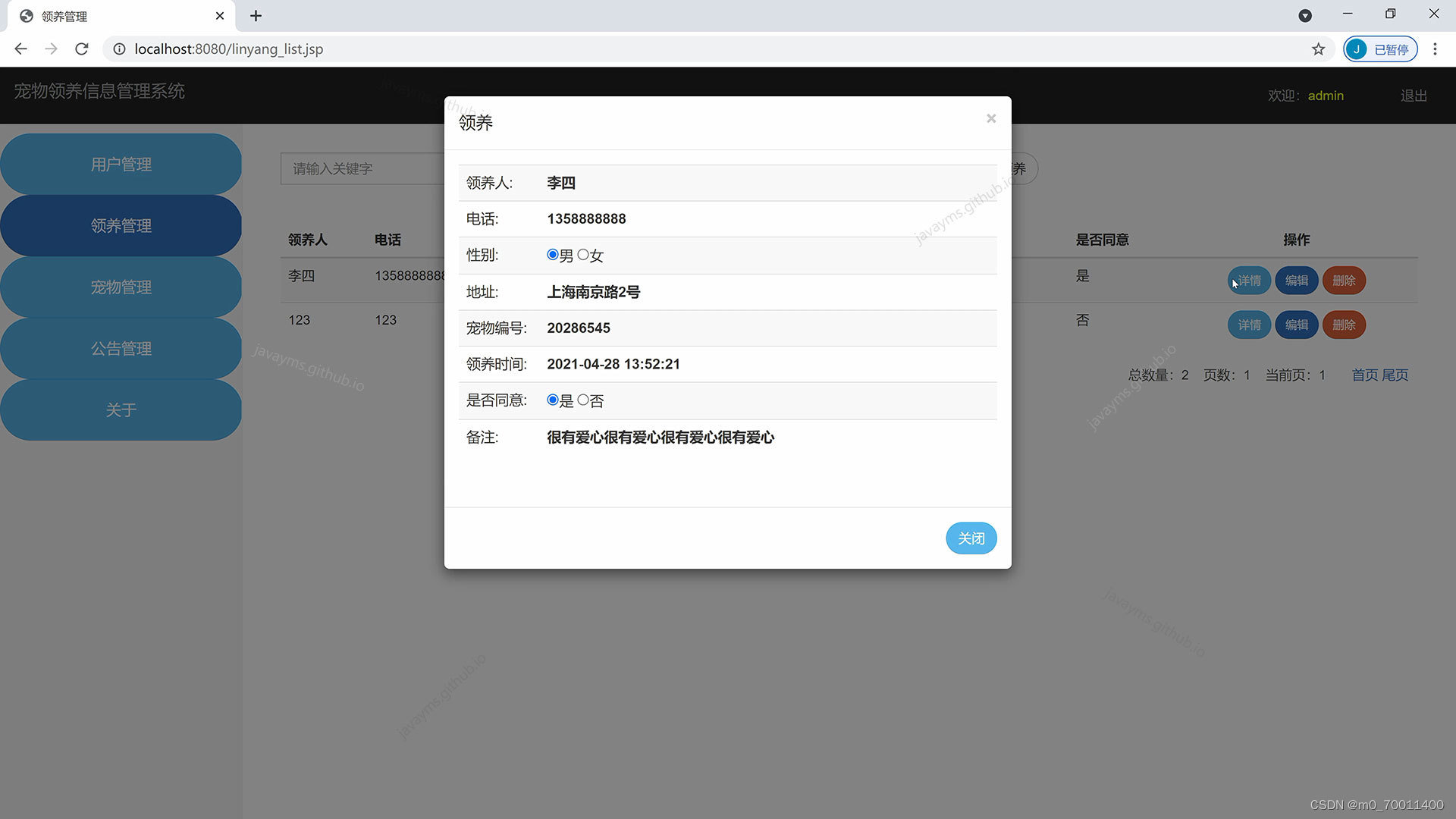Screen dimensions: 1456x819
Task: Open Chrome menu with three-dot icon
Action: [x=1435, y=49]
